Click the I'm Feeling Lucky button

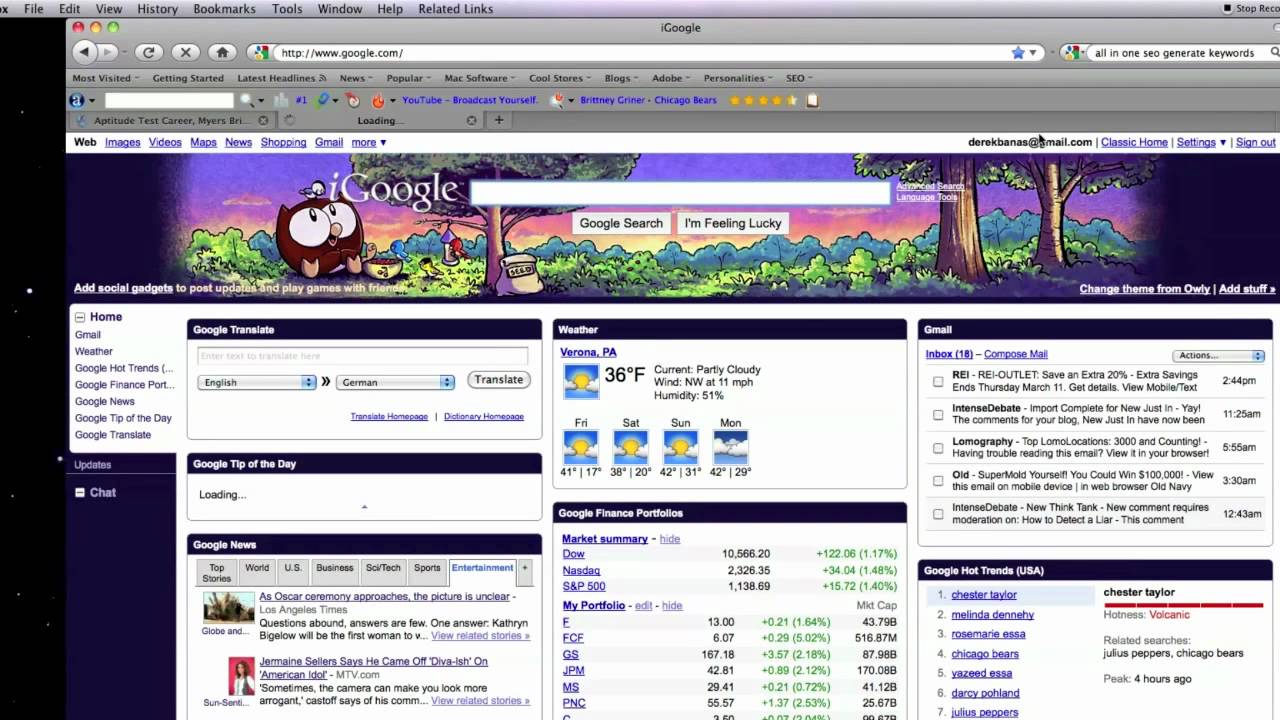[733, 223]
